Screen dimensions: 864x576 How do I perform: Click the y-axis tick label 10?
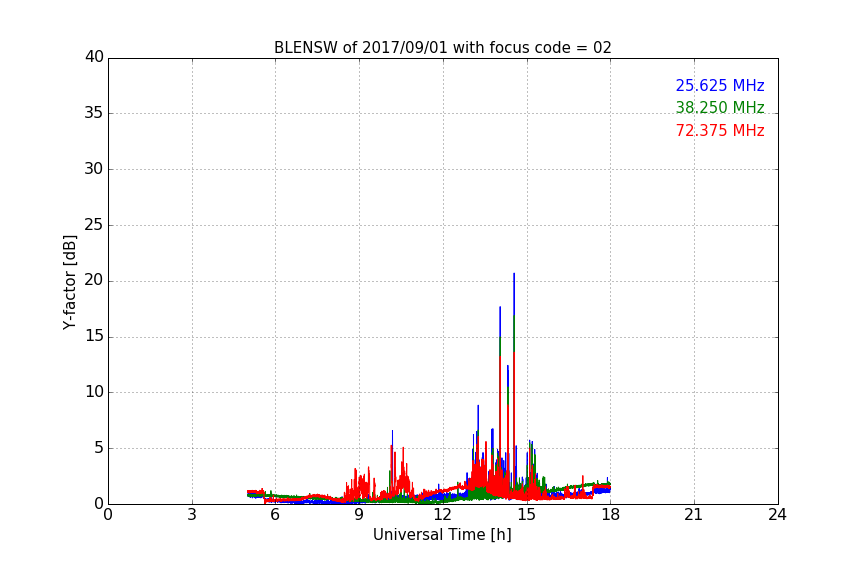tap(94, 392)
